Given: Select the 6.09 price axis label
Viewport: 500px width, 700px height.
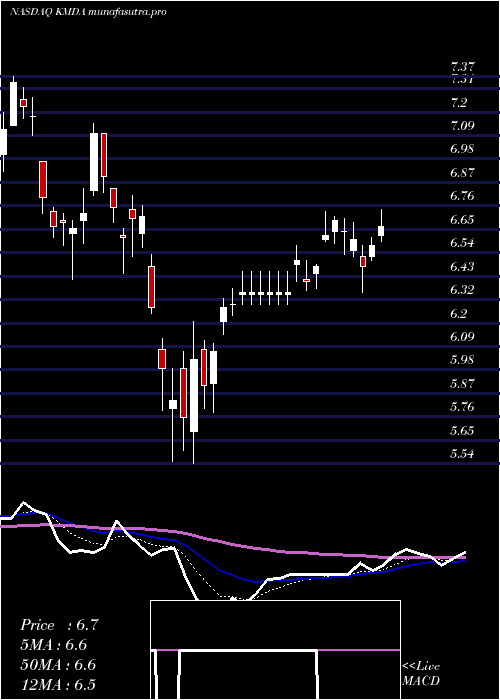Looking at the screenshot, I should tap(462, 337).
